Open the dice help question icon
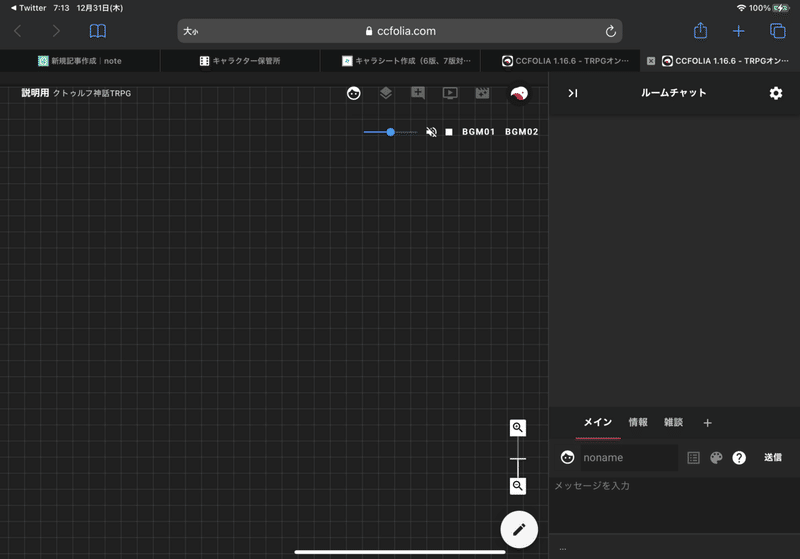This screenshot has width=800, height=559. [739, 458]
